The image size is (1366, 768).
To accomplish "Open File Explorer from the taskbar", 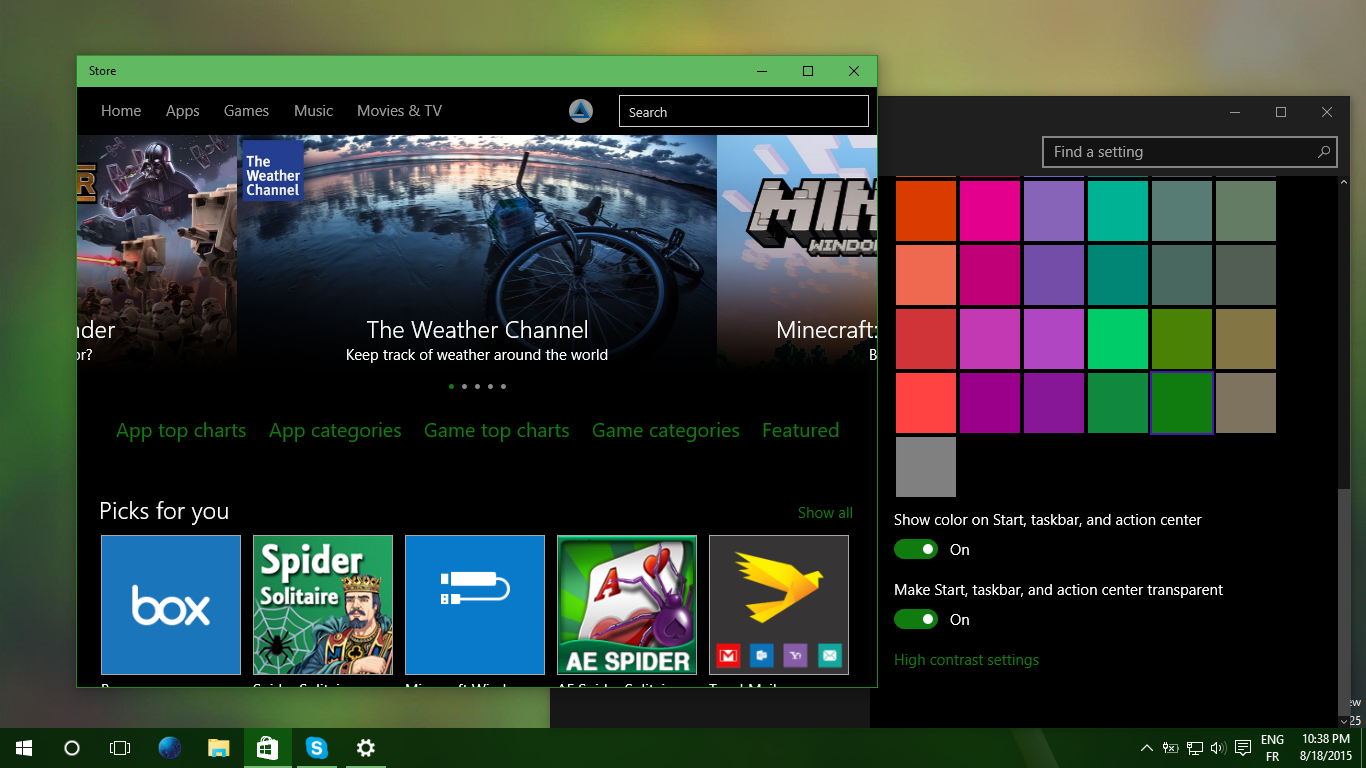I will point(219,748).
